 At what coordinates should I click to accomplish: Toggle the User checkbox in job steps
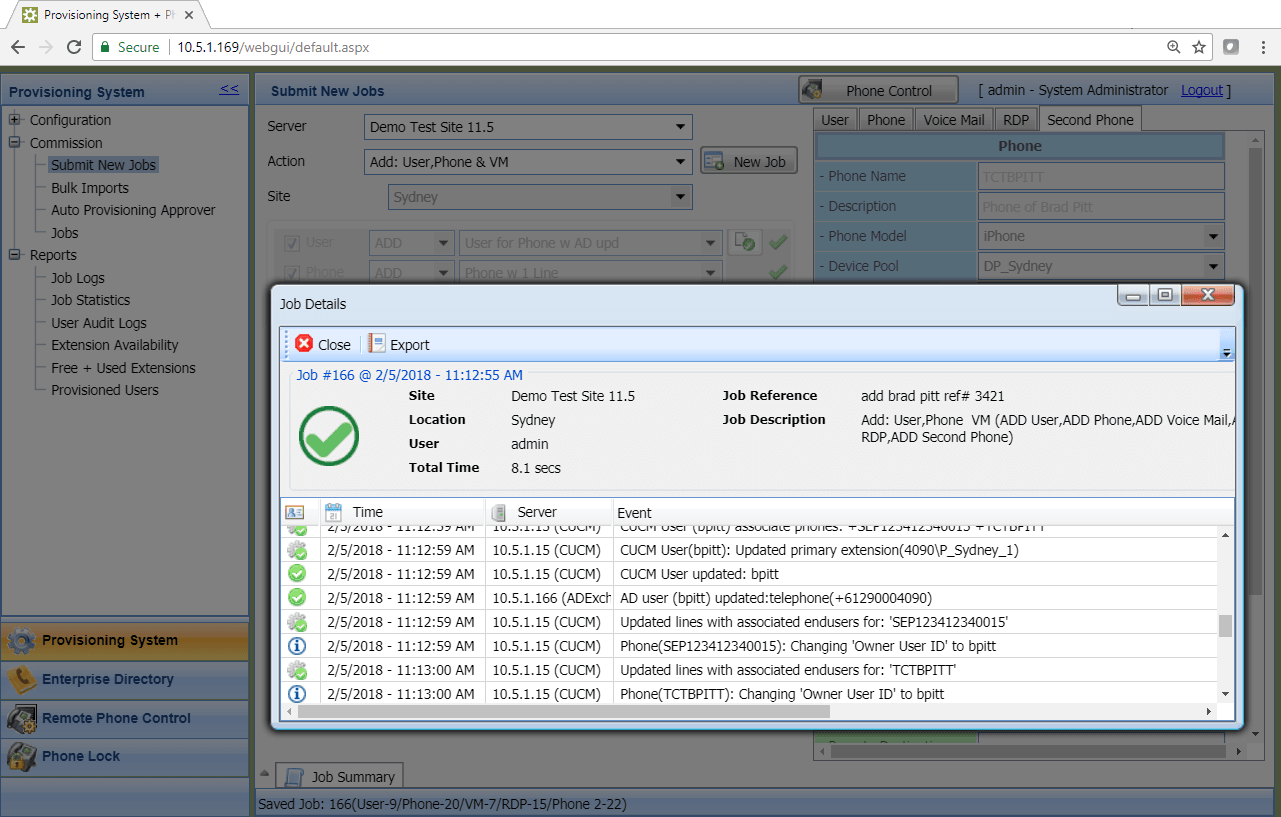tap(292, 243)
